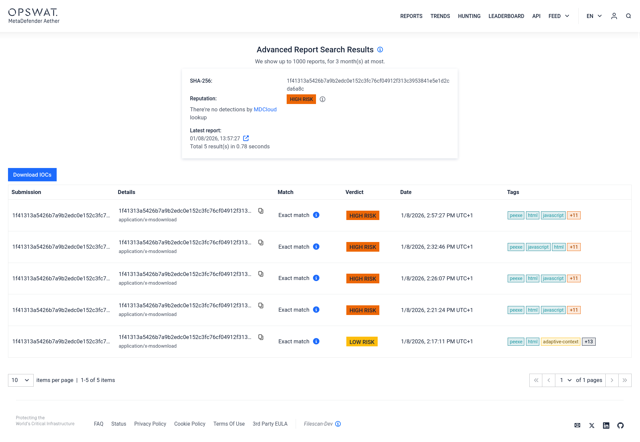
Task: Click the Download IOCs button
Action: (32, 175)
